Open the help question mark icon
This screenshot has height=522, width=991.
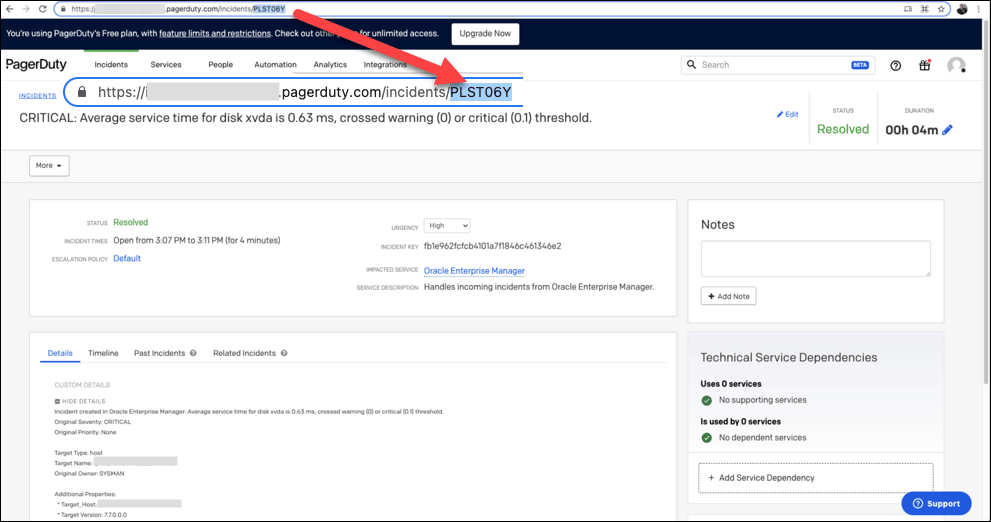[896, 65]
